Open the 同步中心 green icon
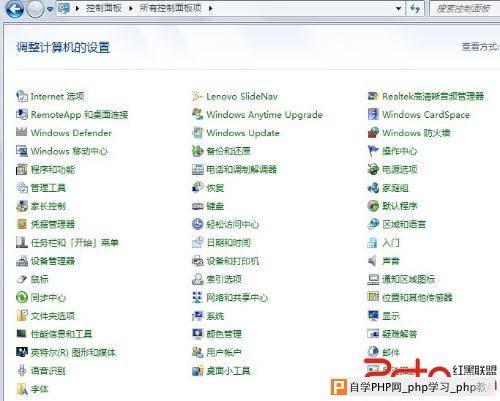The width and height of the screenshot is (500, 401). [22, 297]
